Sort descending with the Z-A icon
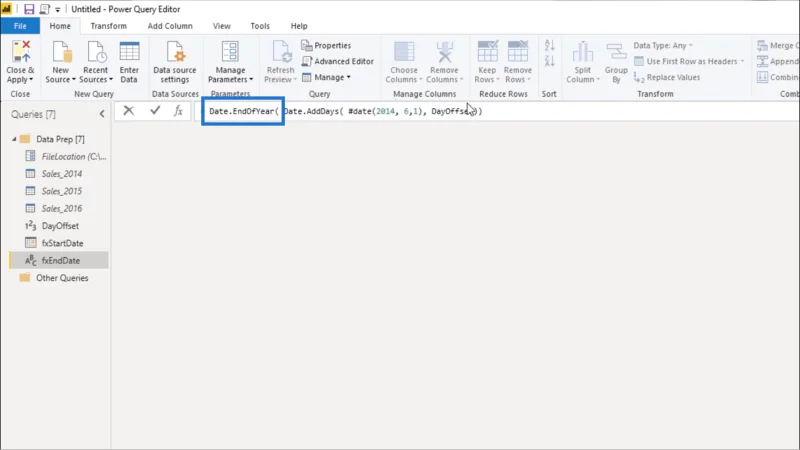The image size is (800, 450). [x=549, y=61]
